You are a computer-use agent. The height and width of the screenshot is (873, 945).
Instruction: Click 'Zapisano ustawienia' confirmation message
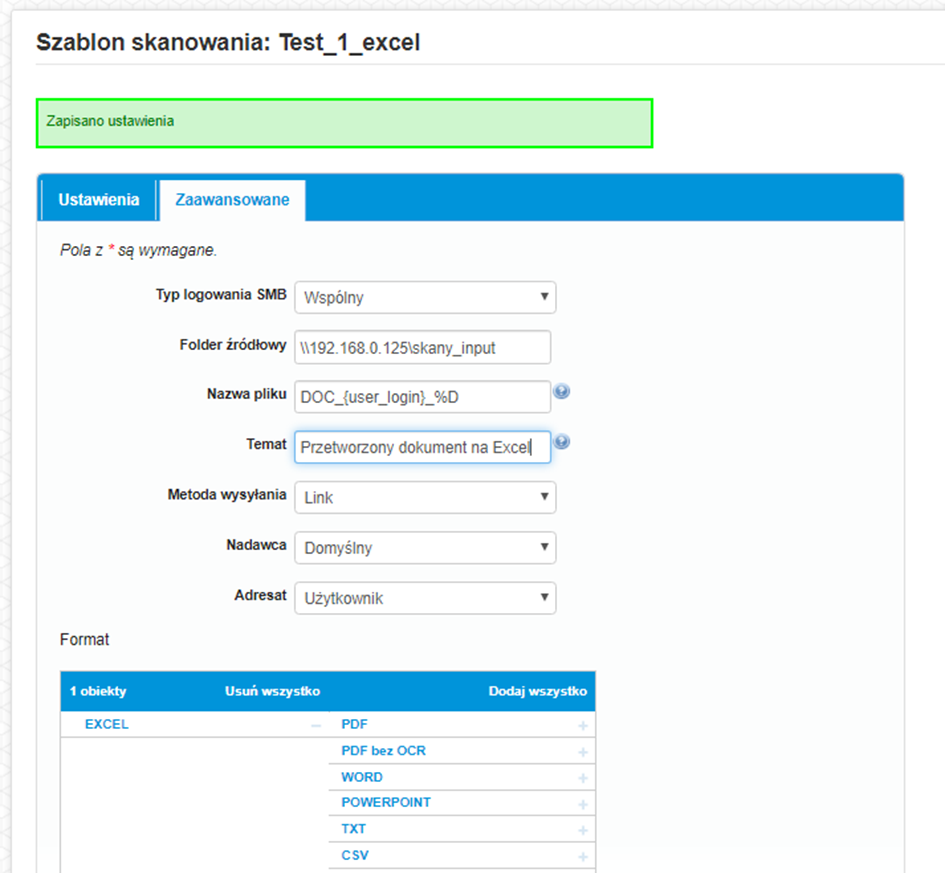345,123
